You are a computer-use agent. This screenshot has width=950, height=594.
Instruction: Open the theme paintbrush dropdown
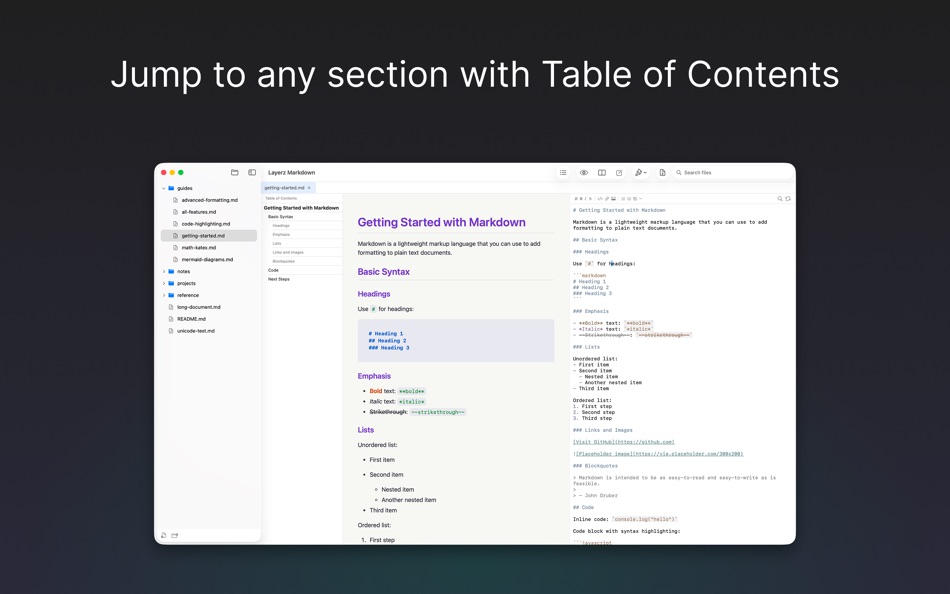[640, 173]
